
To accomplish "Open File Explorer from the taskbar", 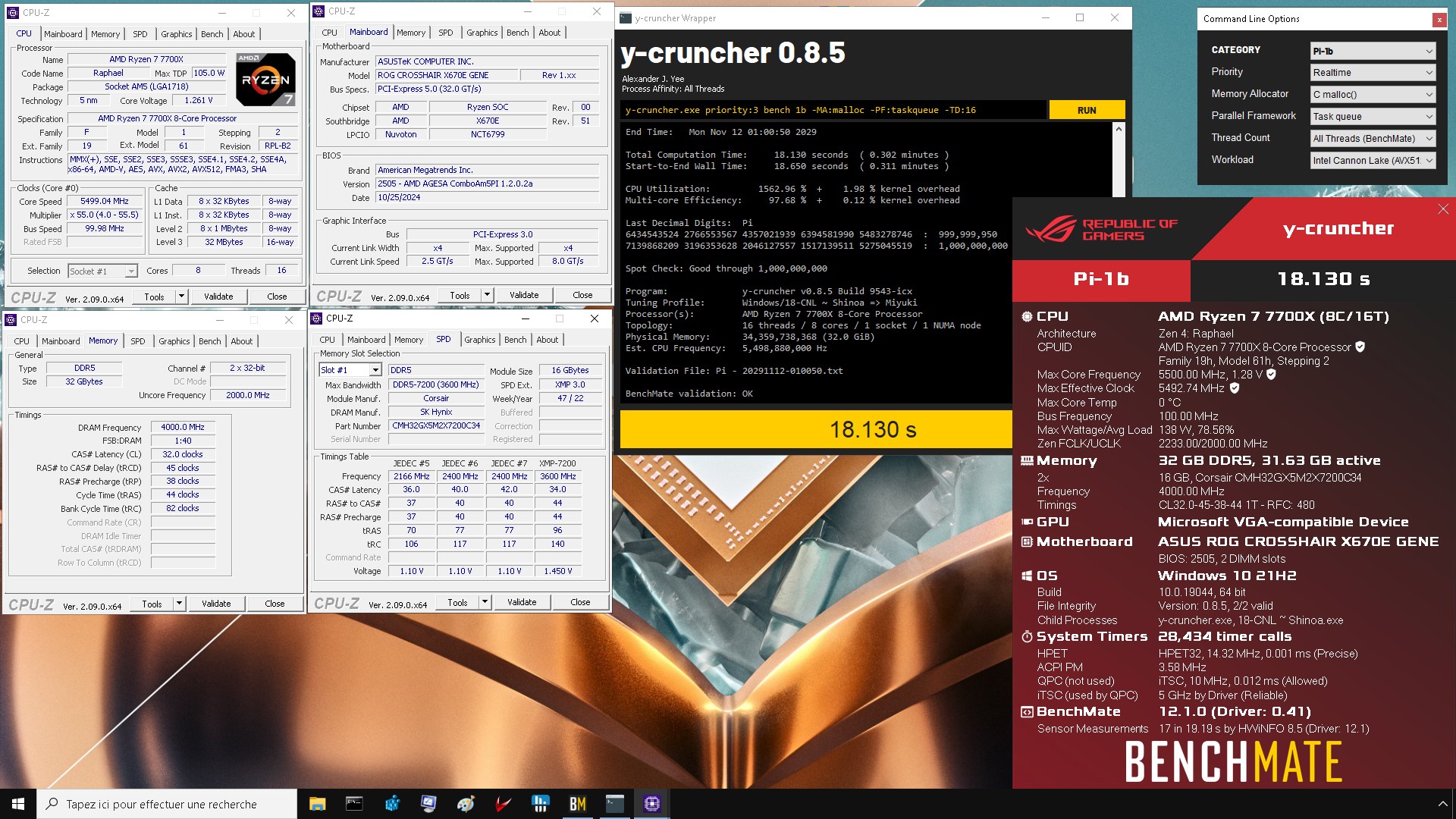I will 317,804.
